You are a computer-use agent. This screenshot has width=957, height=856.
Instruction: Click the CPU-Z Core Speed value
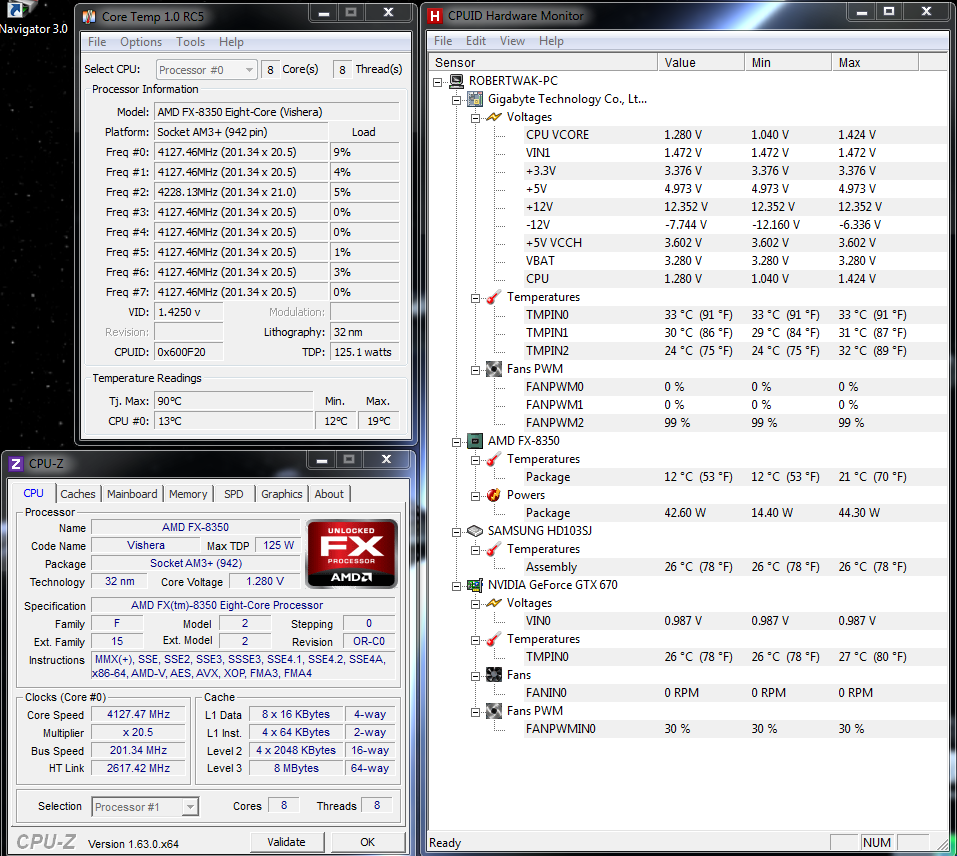(139, 714)
